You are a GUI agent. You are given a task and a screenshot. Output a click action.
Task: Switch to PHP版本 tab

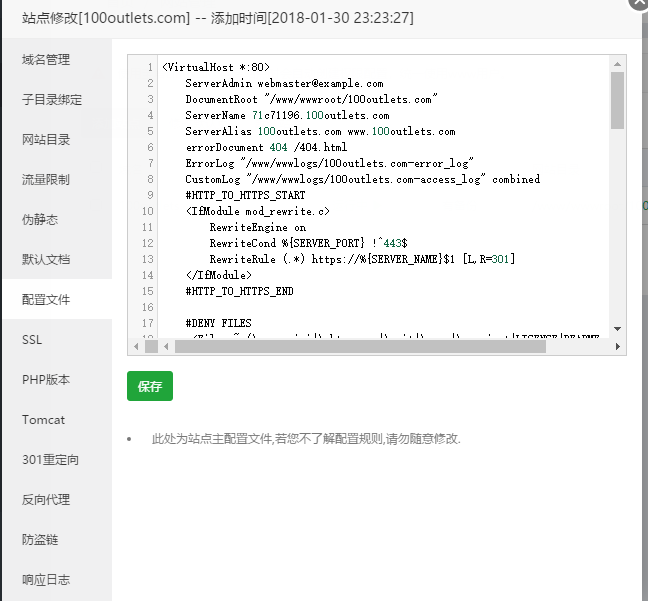[57, 379]
